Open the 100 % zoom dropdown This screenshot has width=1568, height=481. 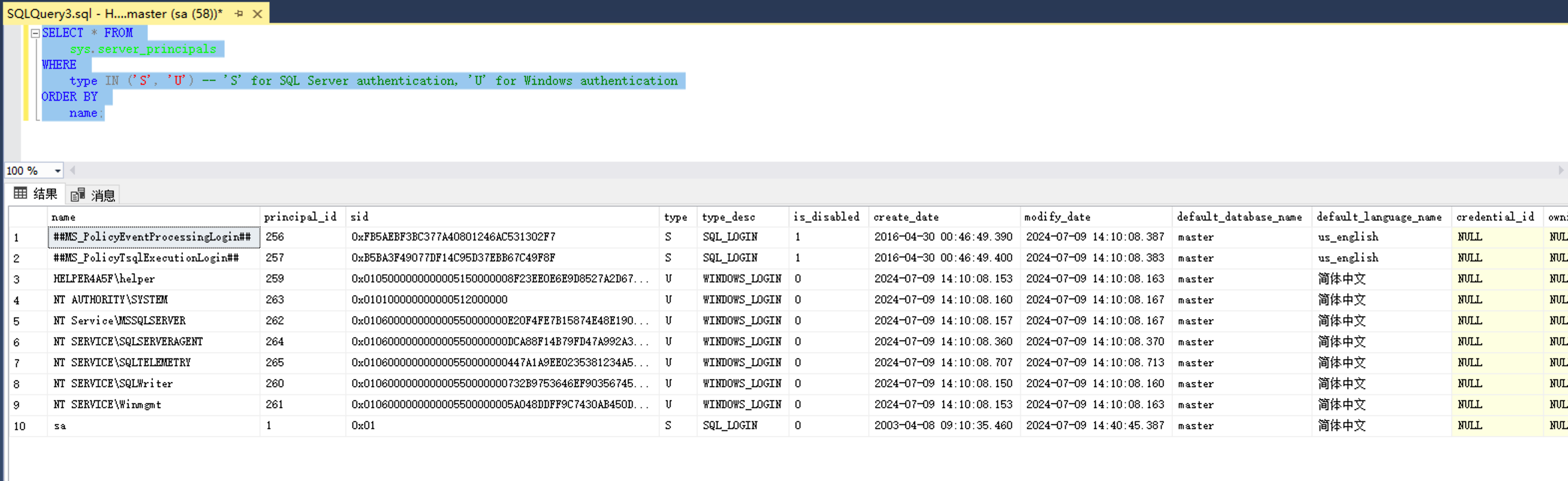click(x=58, y=171)
